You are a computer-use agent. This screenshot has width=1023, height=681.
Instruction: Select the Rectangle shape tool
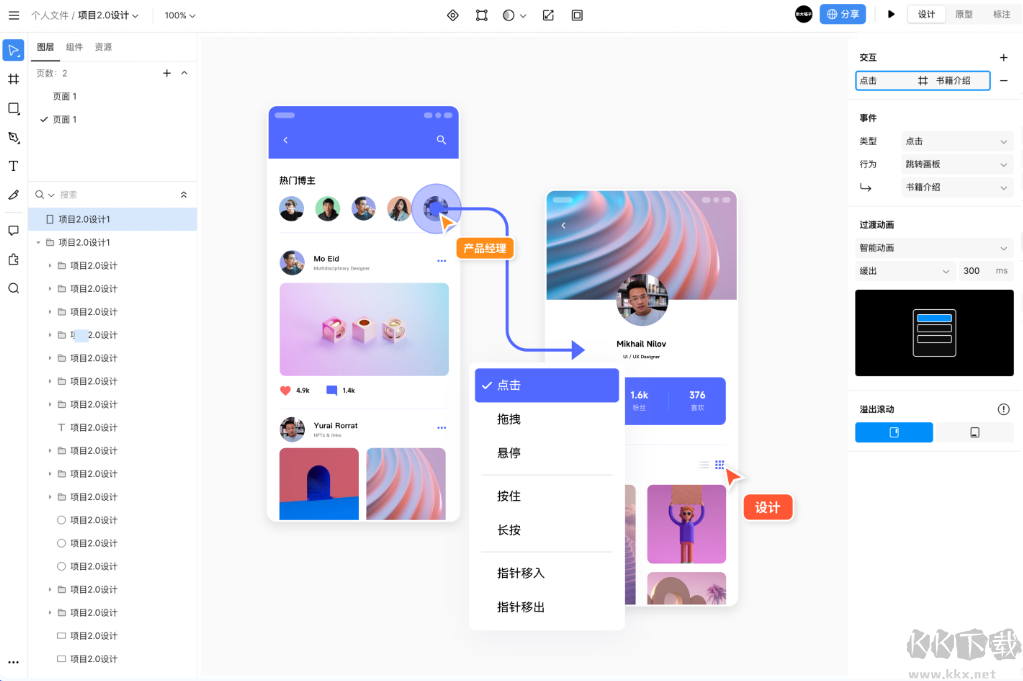pos(14,108)
